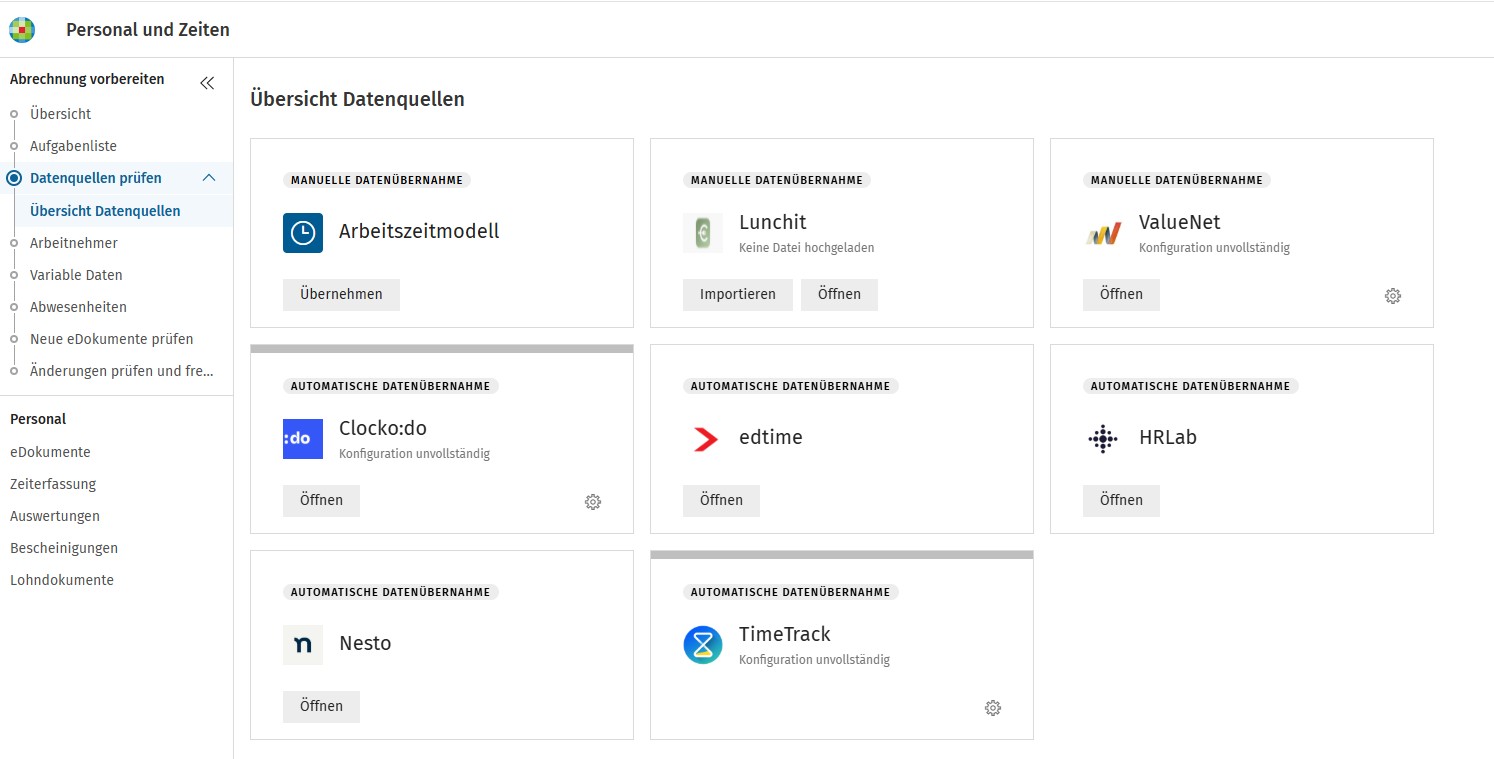Collapse the Datenquellen prüfen chevron
The height and width of the screenshot is (759, 1494).
tap(209, 178)
